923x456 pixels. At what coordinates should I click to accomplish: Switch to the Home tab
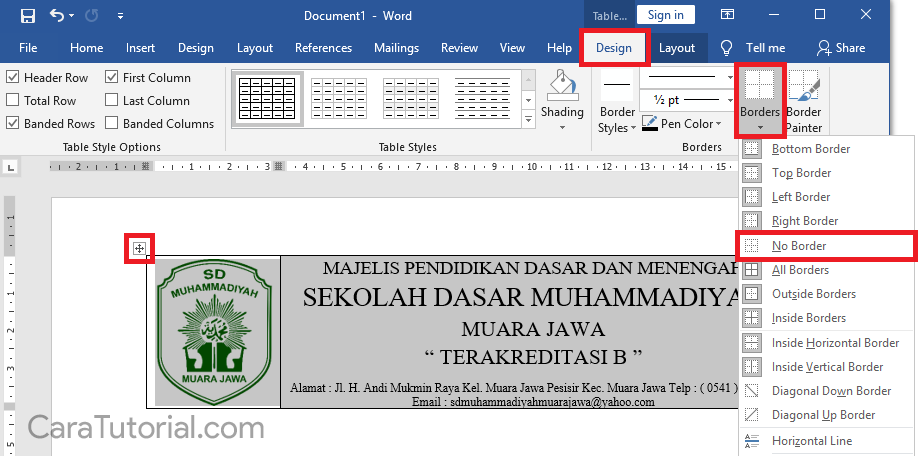tap(87, 48)
